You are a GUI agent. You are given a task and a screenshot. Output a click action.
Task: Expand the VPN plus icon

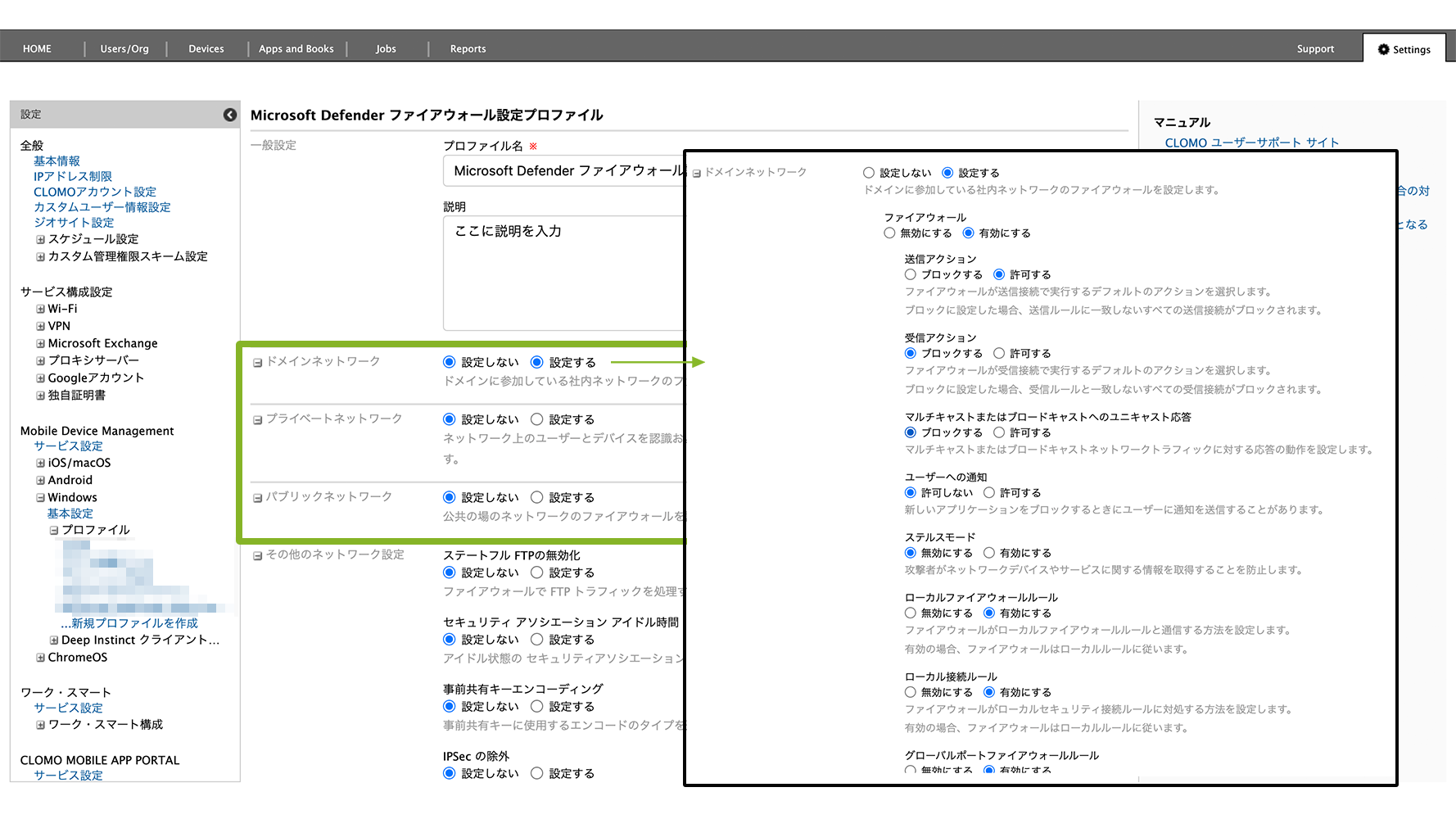click(x=40, y=327)
